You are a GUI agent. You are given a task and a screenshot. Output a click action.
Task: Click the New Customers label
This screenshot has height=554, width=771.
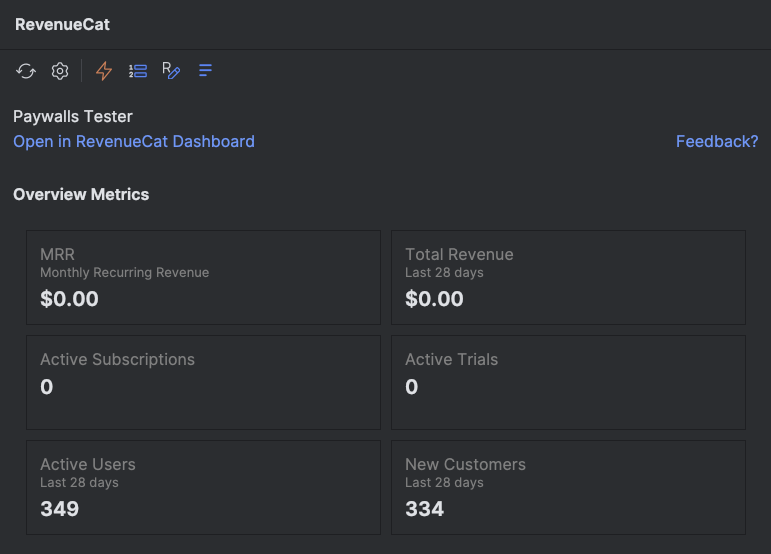pyautogui.click(x=465, y=465)
